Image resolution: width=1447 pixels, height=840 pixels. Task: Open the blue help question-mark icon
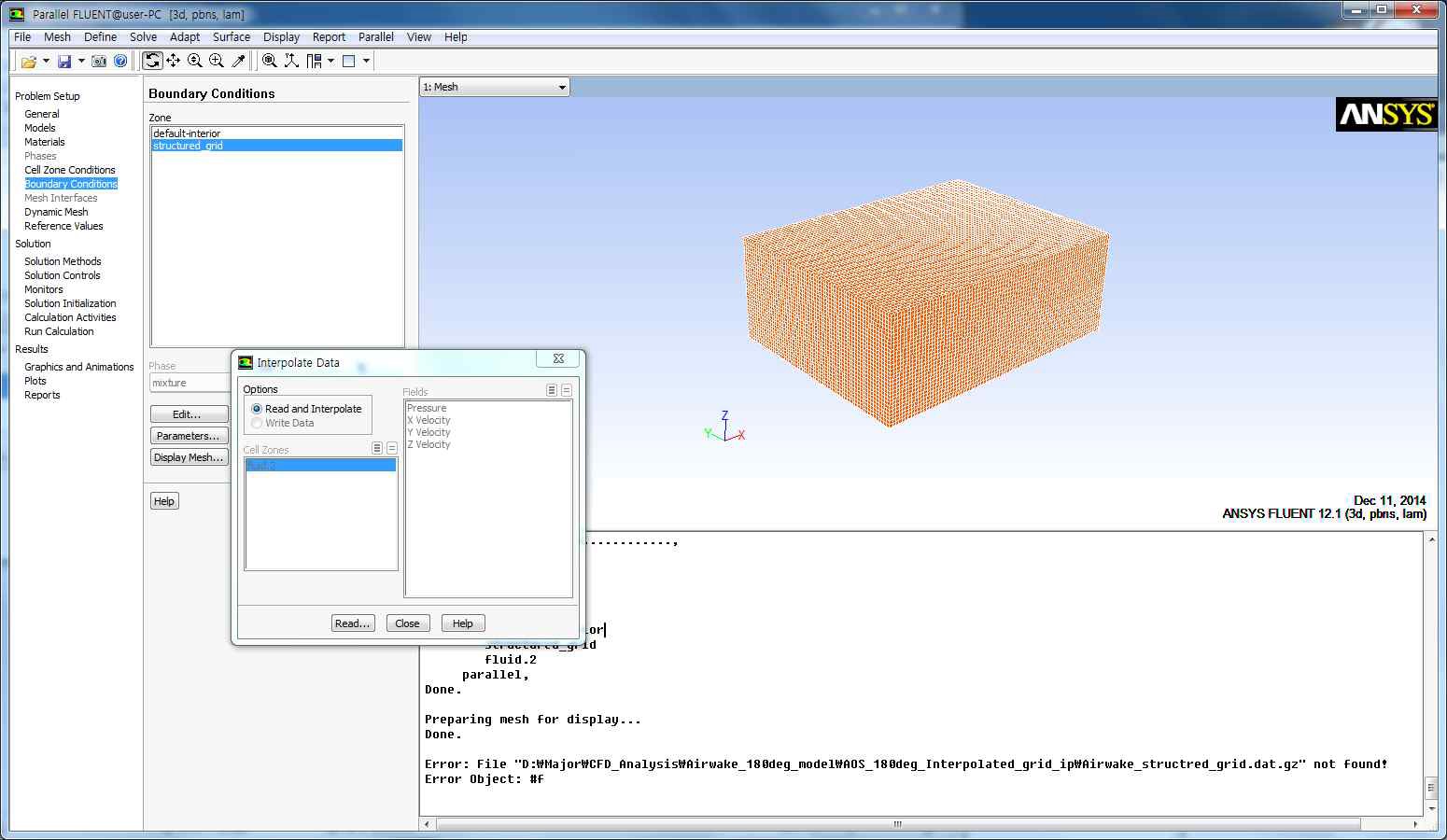[x=120, y=62]
